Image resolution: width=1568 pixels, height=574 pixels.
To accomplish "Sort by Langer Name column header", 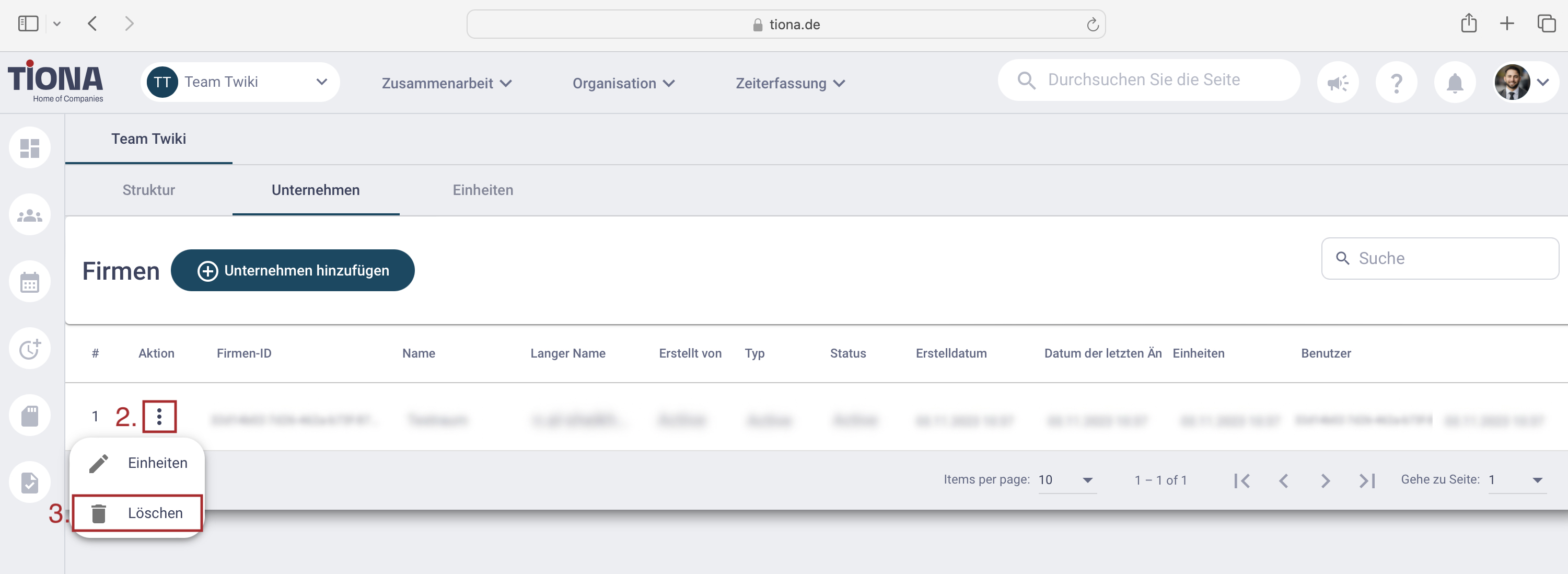I will click(x=567, y=353).
